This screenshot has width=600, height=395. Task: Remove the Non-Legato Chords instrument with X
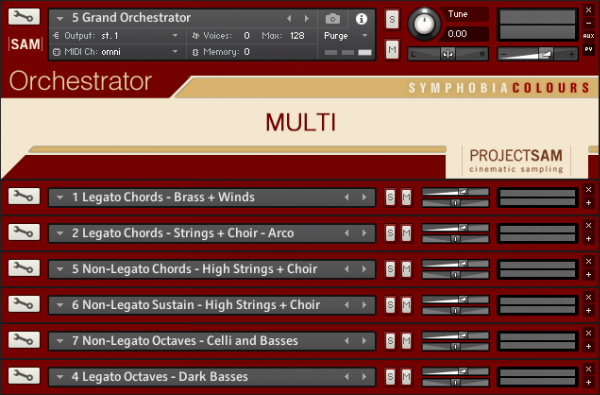click(589, 261)
